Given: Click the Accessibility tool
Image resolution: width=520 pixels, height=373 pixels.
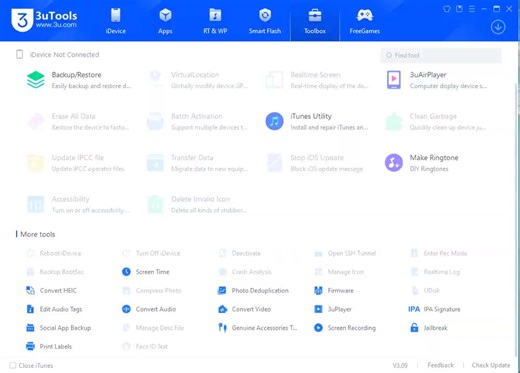Looking at the screenshot, I should coord(80,204).
